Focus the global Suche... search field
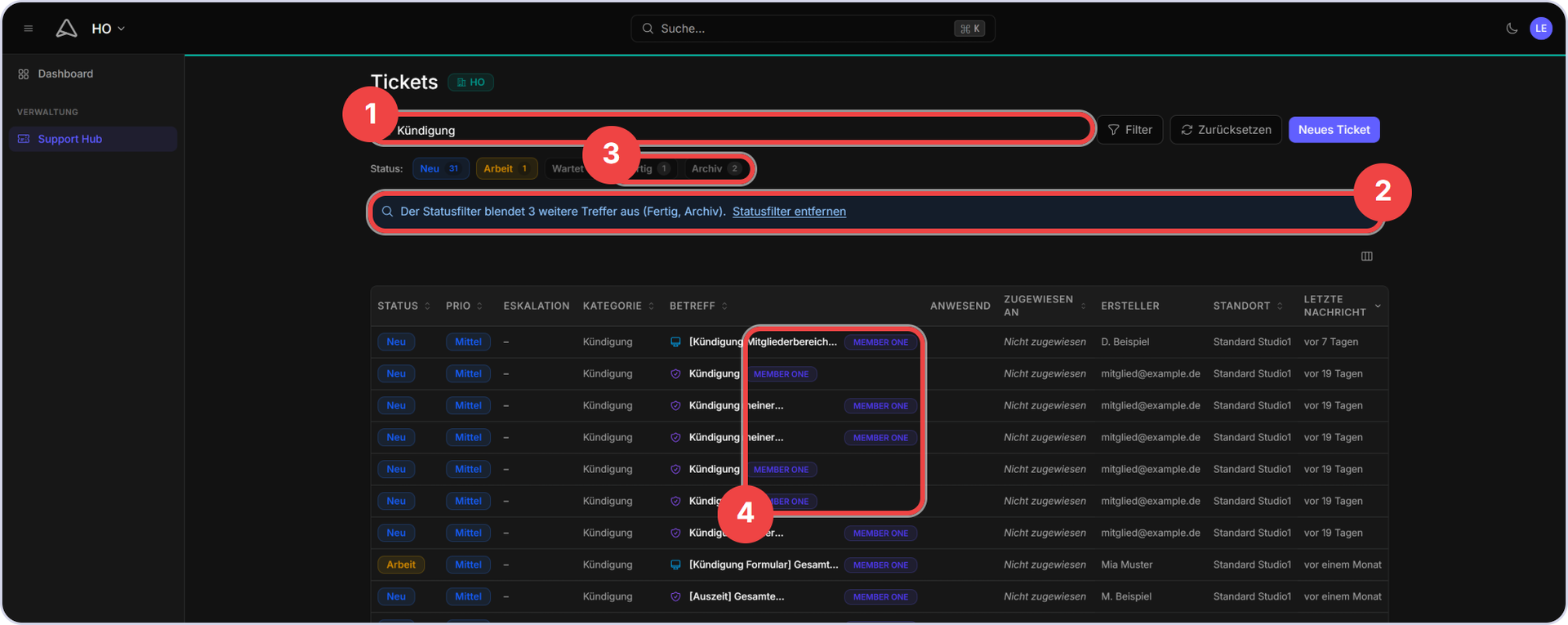The height and width of the screenshot is (625, 1568). click(813, 29)
